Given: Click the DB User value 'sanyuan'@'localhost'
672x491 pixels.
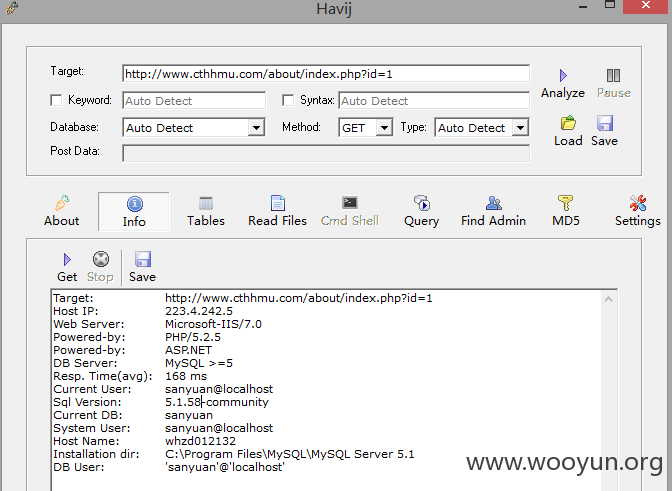Looking at the screenshot, I should point(225,467).
